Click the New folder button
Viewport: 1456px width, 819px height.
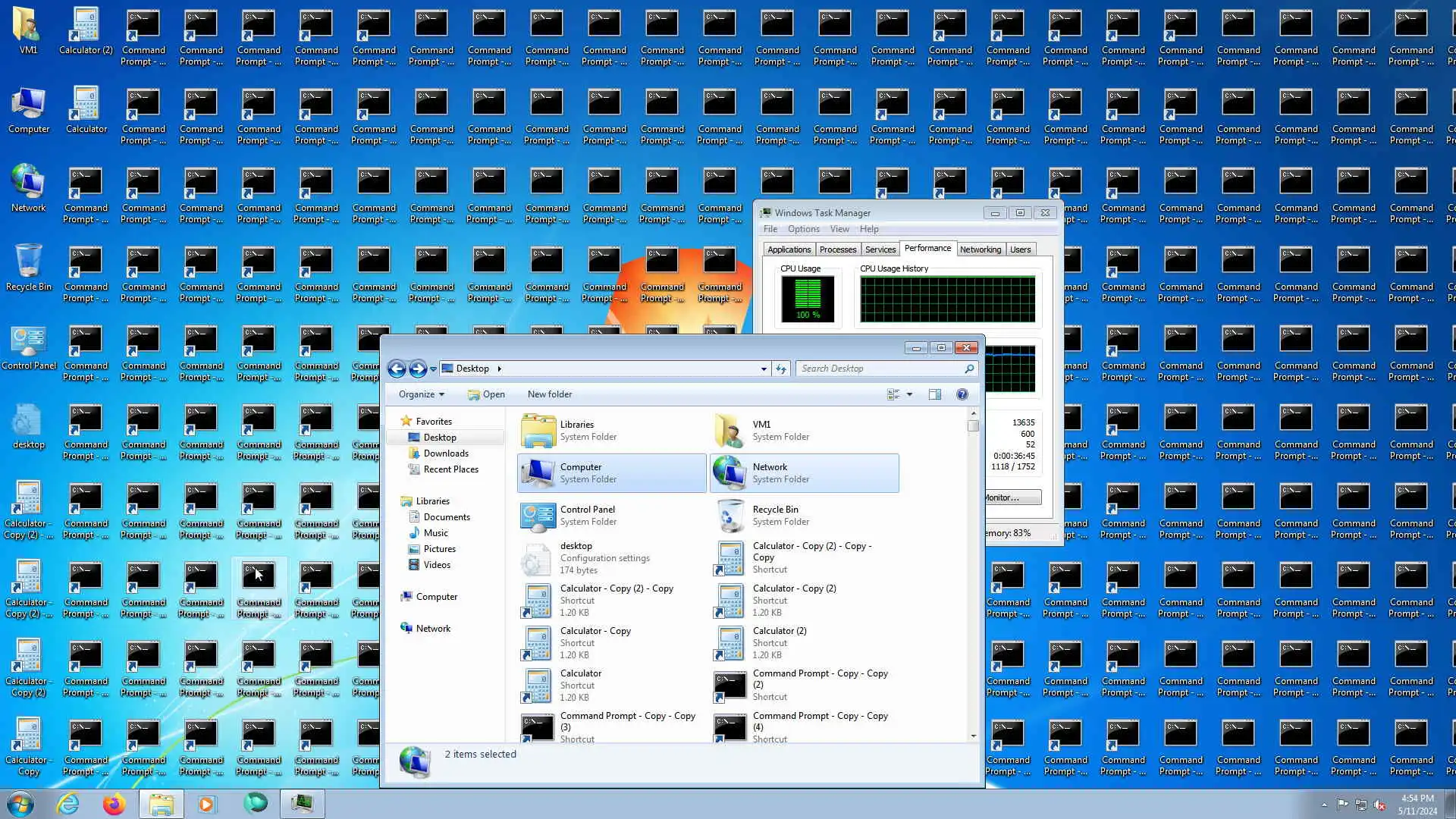(x=550, y=394)
